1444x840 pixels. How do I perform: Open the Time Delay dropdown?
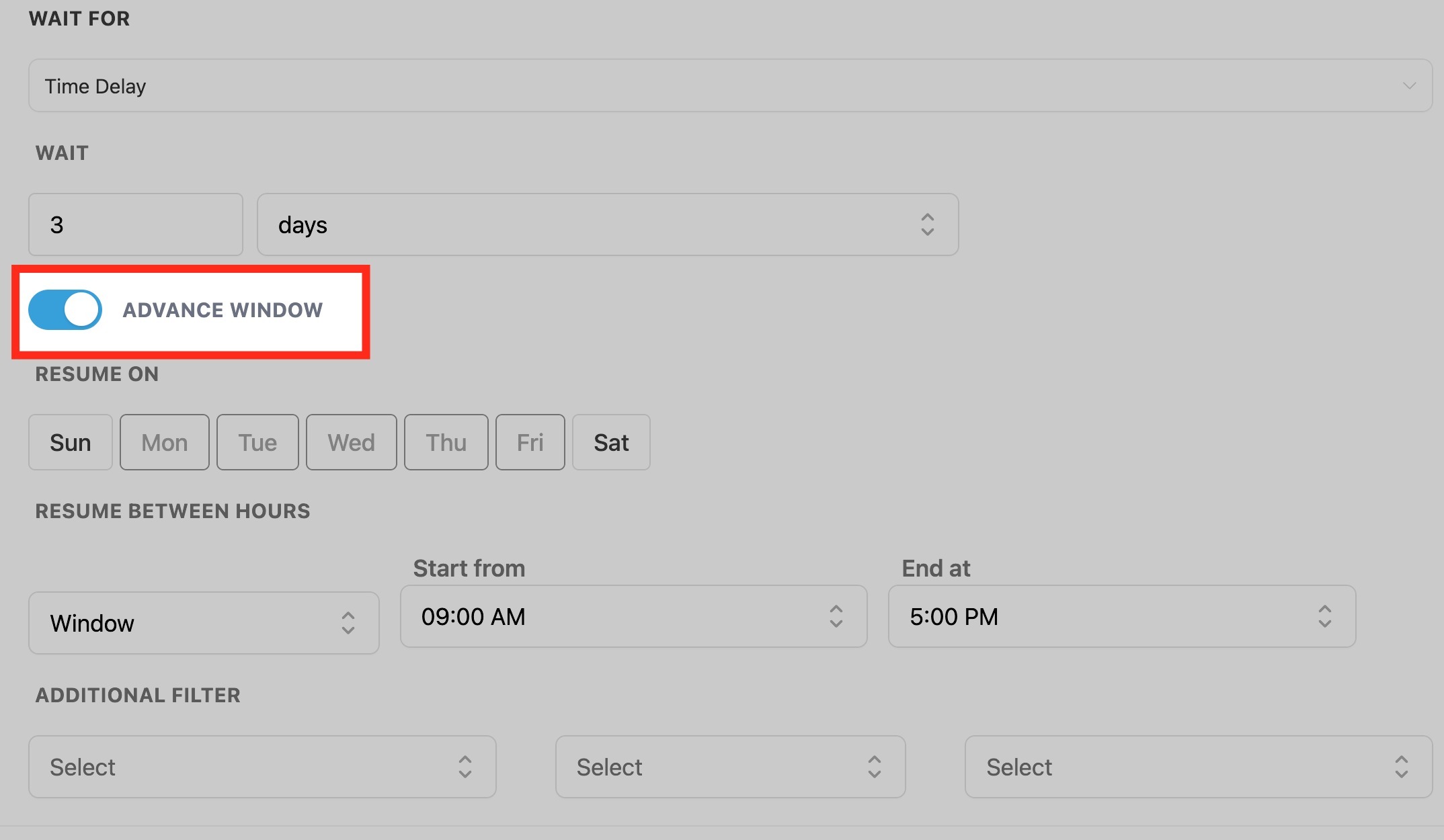[729, 85]
